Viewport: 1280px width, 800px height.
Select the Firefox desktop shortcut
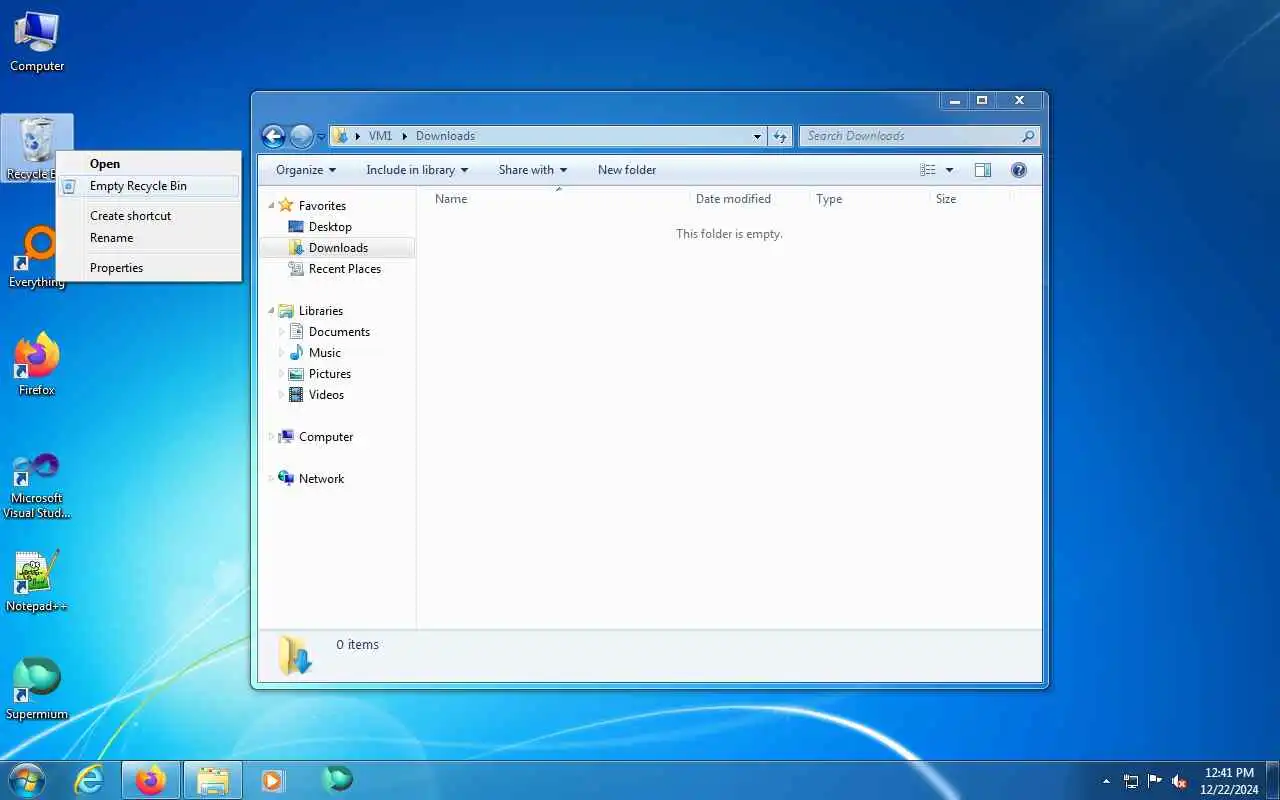pos(37,364)
